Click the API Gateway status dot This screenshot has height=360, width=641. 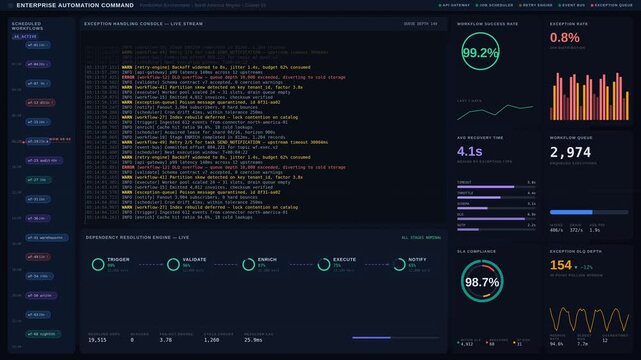440,5
